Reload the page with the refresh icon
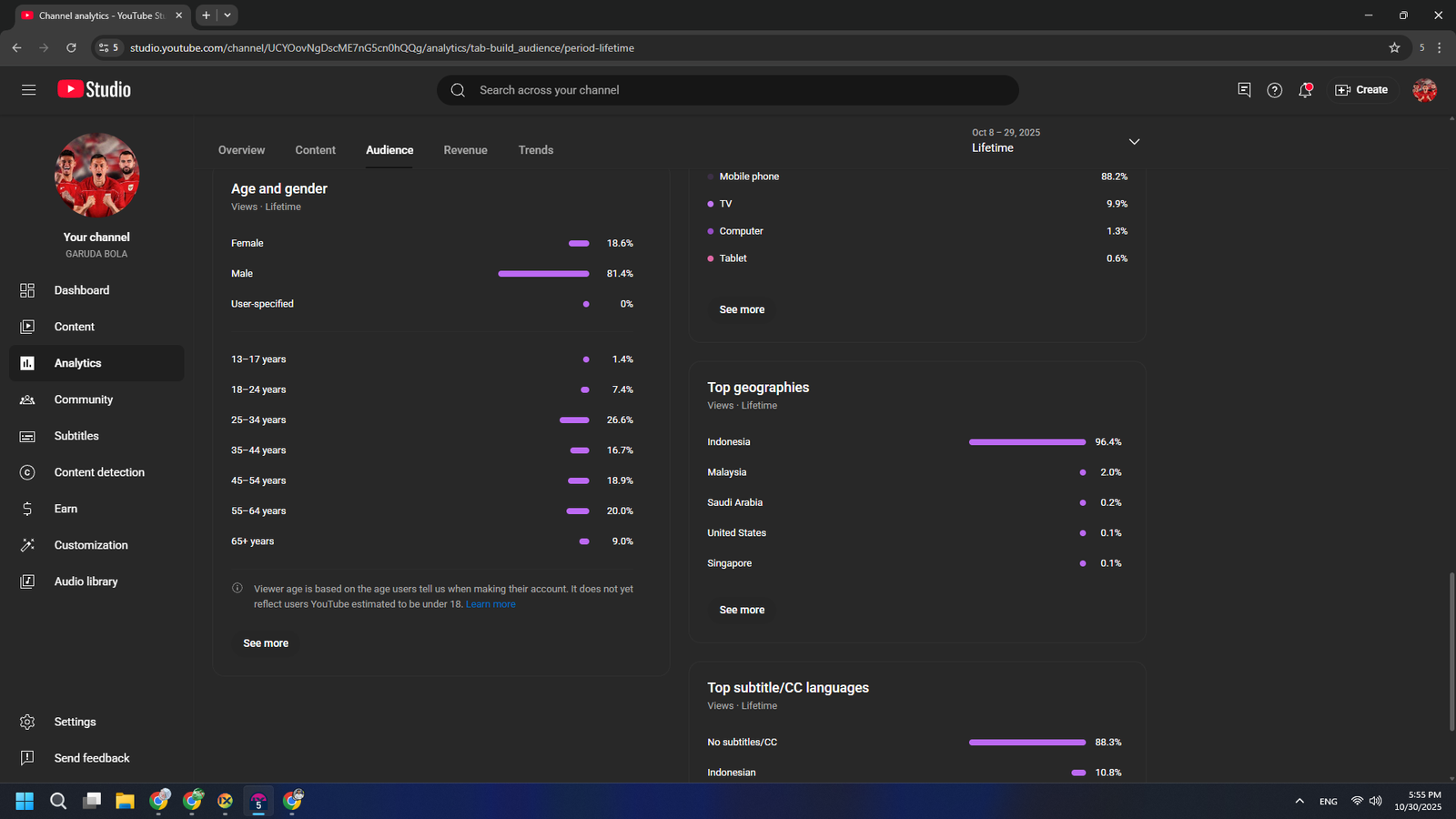Image resolution: width=1456 pixels, height=819 pixels. [71, 48]
